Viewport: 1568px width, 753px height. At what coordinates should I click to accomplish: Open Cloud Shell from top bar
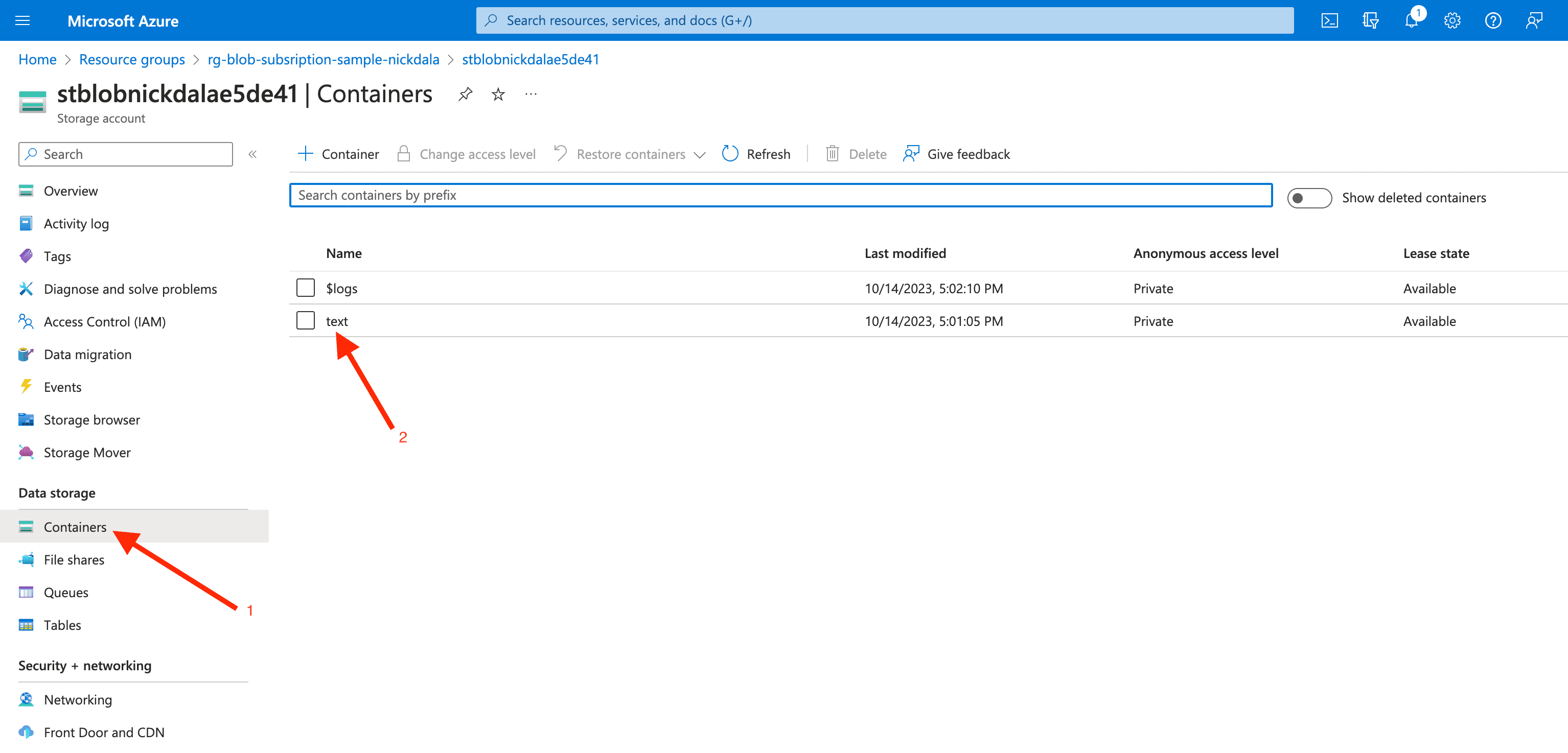[1329, 20]
